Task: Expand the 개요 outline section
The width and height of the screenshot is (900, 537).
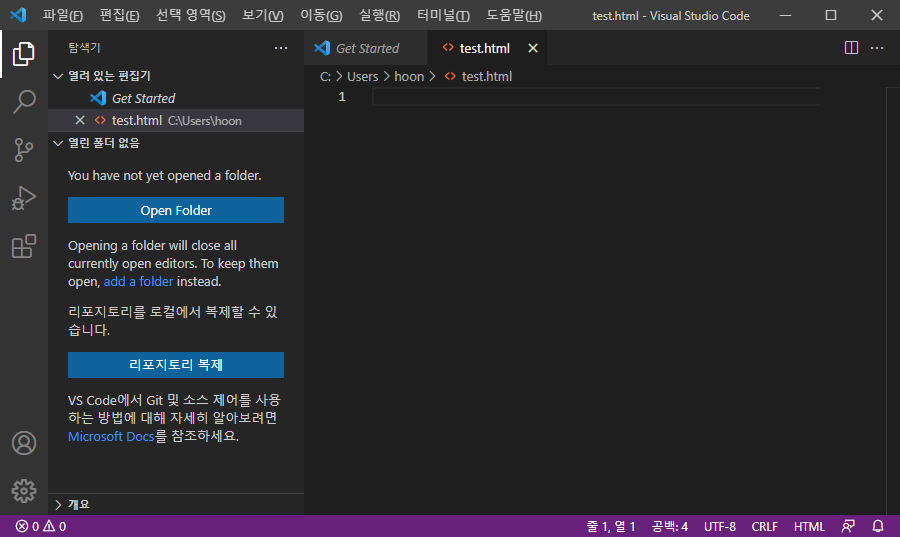Action: [58, 504]
